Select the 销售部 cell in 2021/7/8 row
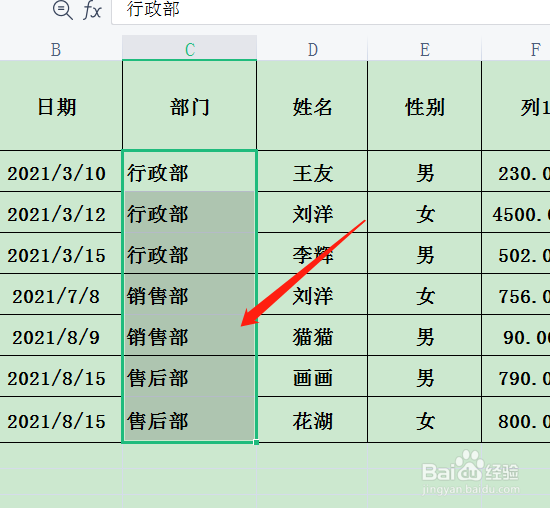 (189, 294)
